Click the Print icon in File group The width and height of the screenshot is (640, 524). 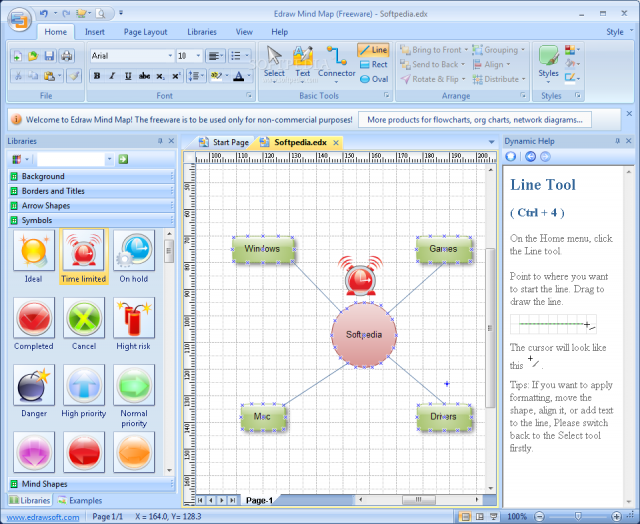point(67,56)
